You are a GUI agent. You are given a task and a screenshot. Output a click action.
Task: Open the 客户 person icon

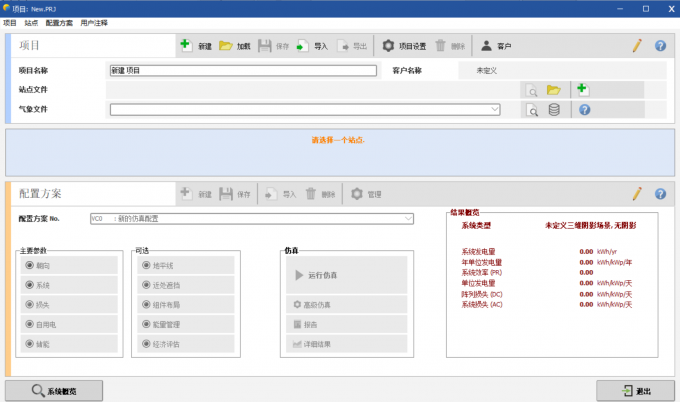pos(487,46)
